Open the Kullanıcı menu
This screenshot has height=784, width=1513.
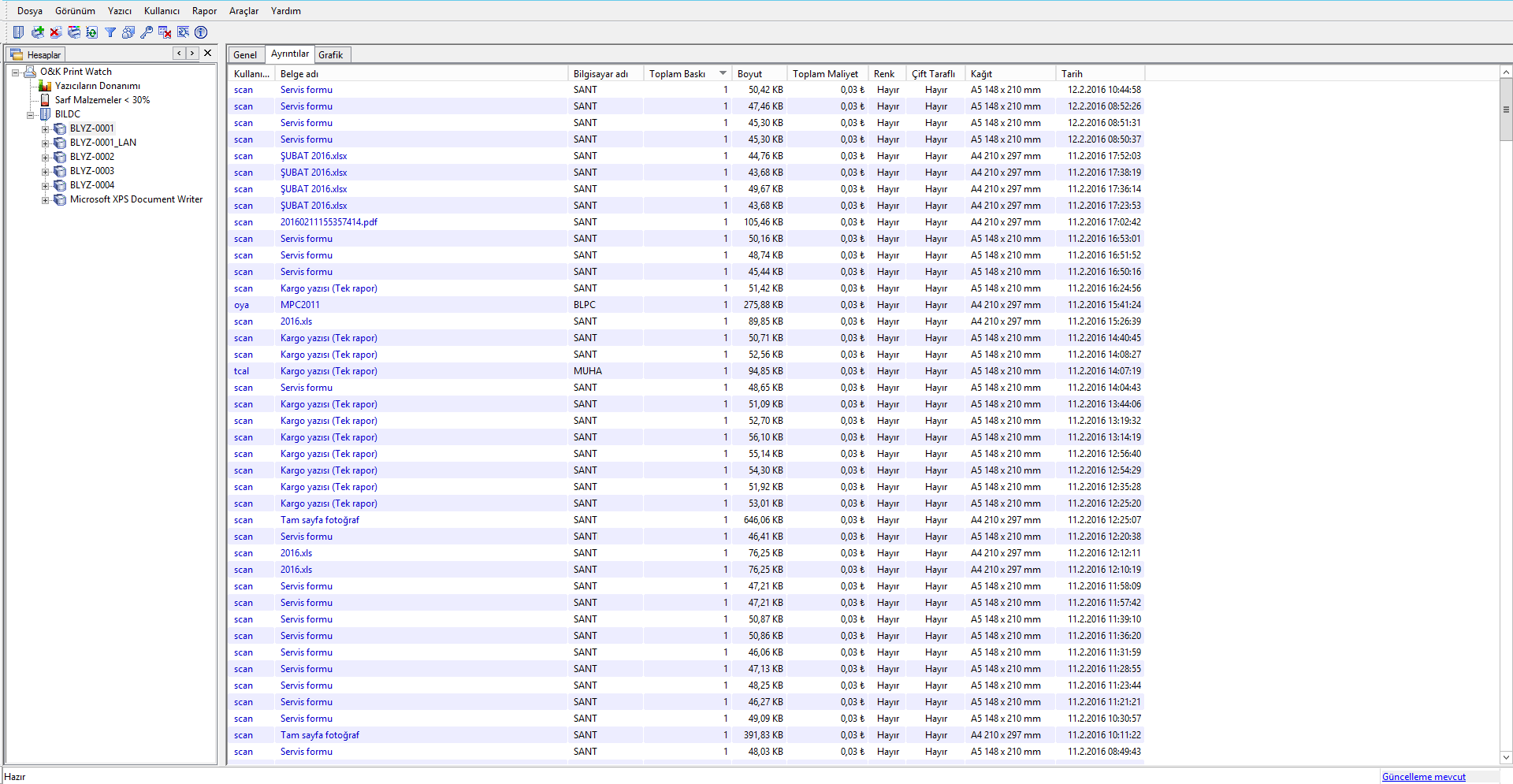[x=162, y=11]
